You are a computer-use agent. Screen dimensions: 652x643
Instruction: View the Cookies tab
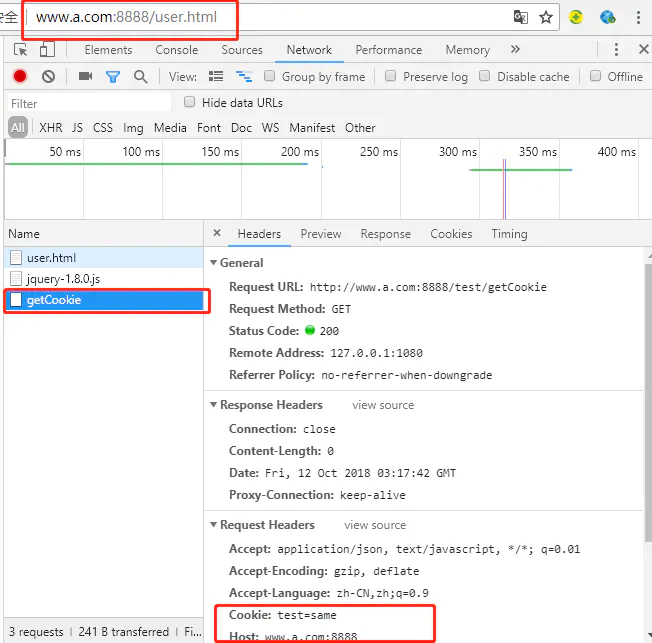451,234
